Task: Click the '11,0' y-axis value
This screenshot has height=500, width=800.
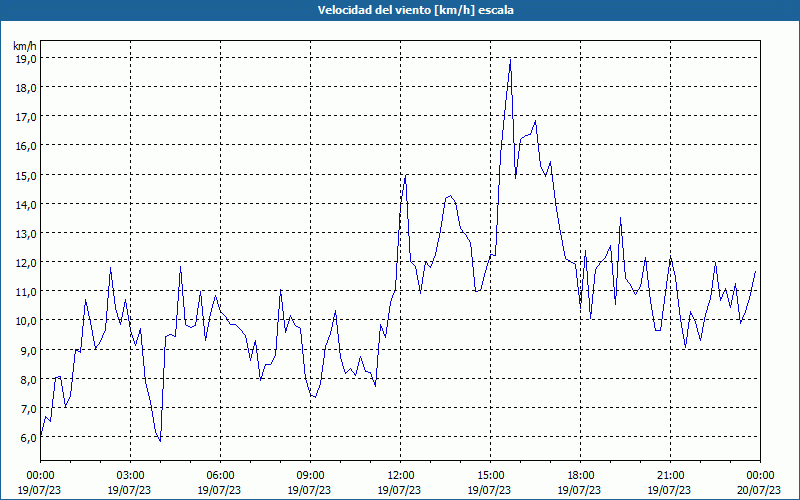Action: click(26, 292)
